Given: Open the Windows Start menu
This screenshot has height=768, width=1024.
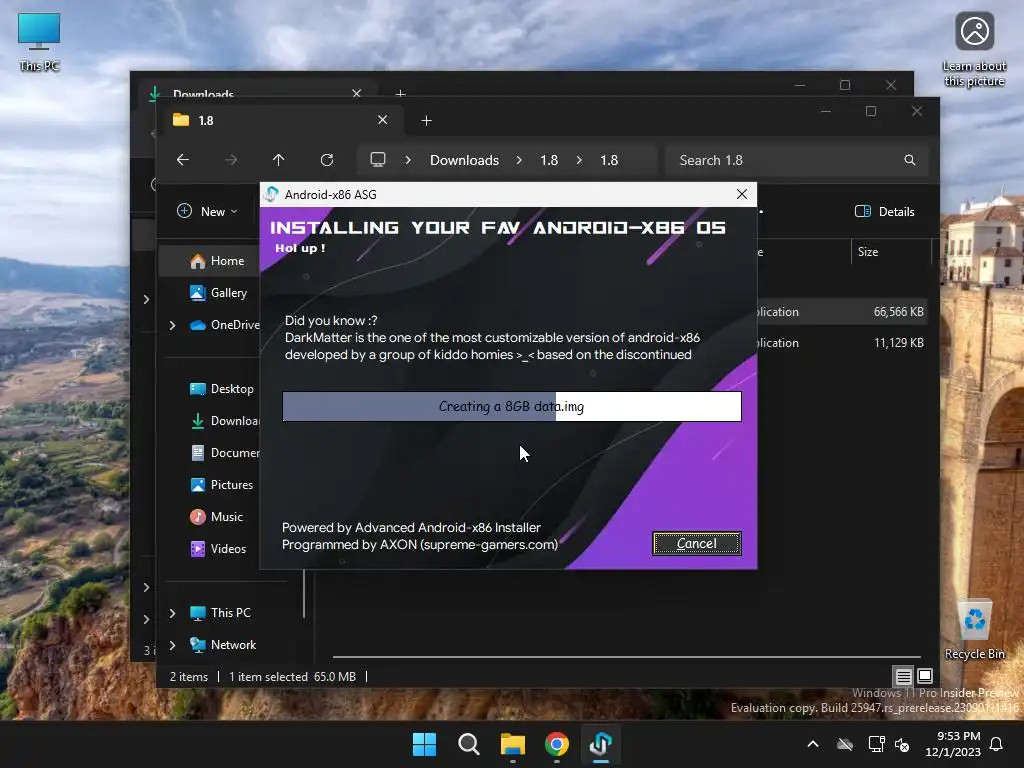Looking at the screenshot, I should tap(424, 744).
